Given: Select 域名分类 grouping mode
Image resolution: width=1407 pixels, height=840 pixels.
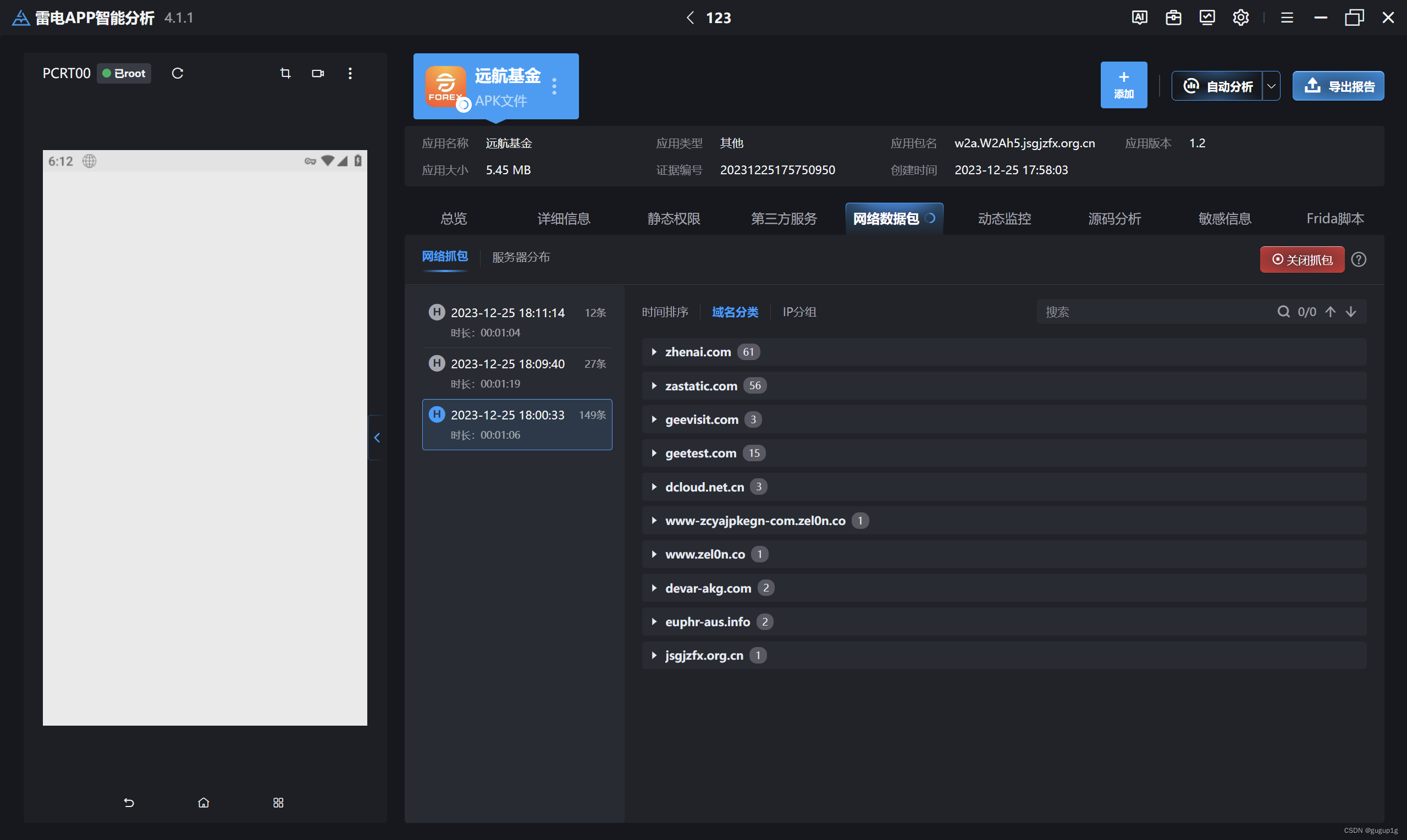Looking at the screenshot, I should tap(735, 312).
